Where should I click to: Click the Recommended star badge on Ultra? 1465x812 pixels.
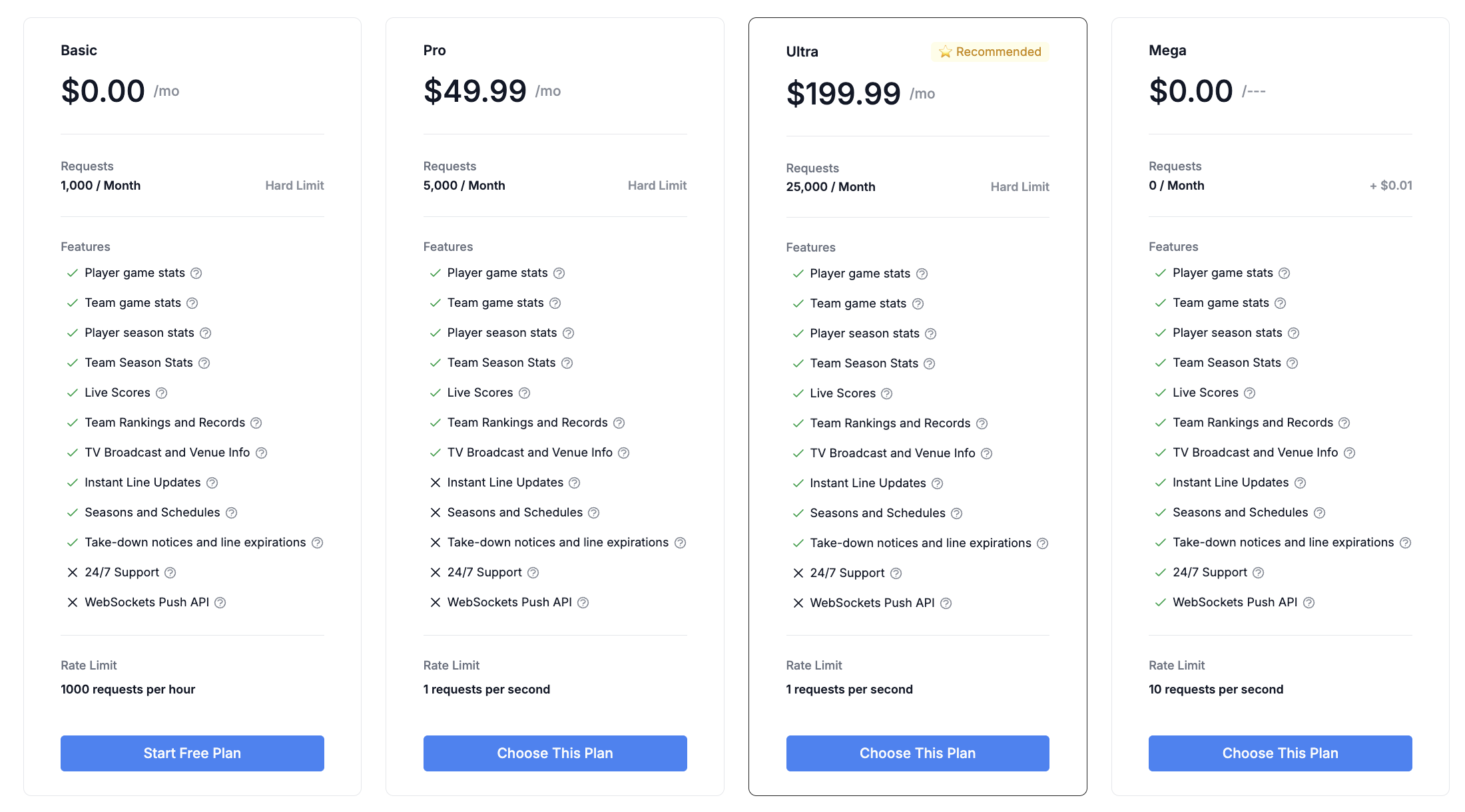click(x=990, y=52)
